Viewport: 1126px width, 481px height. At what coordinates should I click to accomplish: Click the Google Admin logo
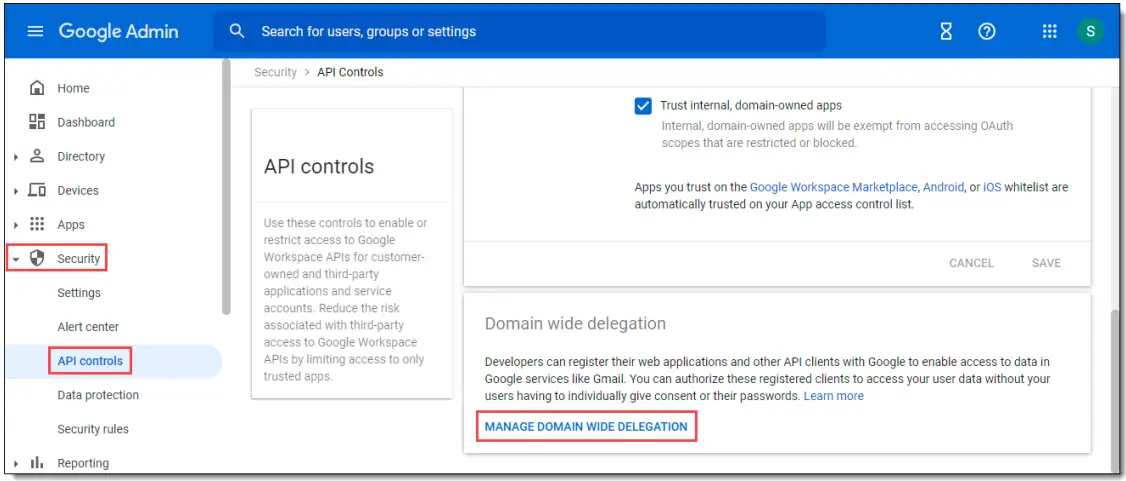point(118,32)
